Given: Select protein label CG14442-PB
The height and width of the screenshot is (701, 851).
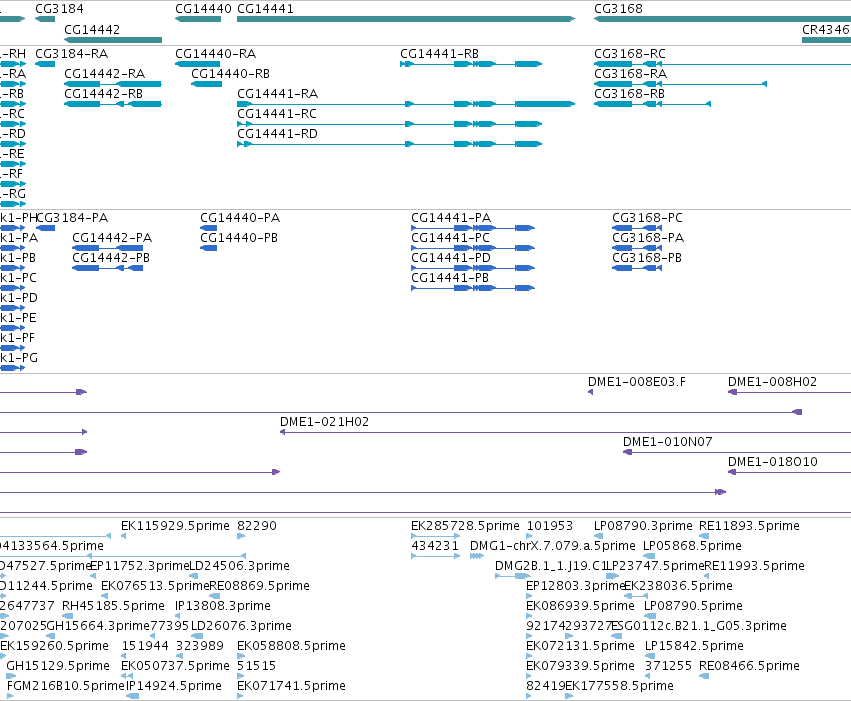Looking at the screenshot, I should pos(111,258).
